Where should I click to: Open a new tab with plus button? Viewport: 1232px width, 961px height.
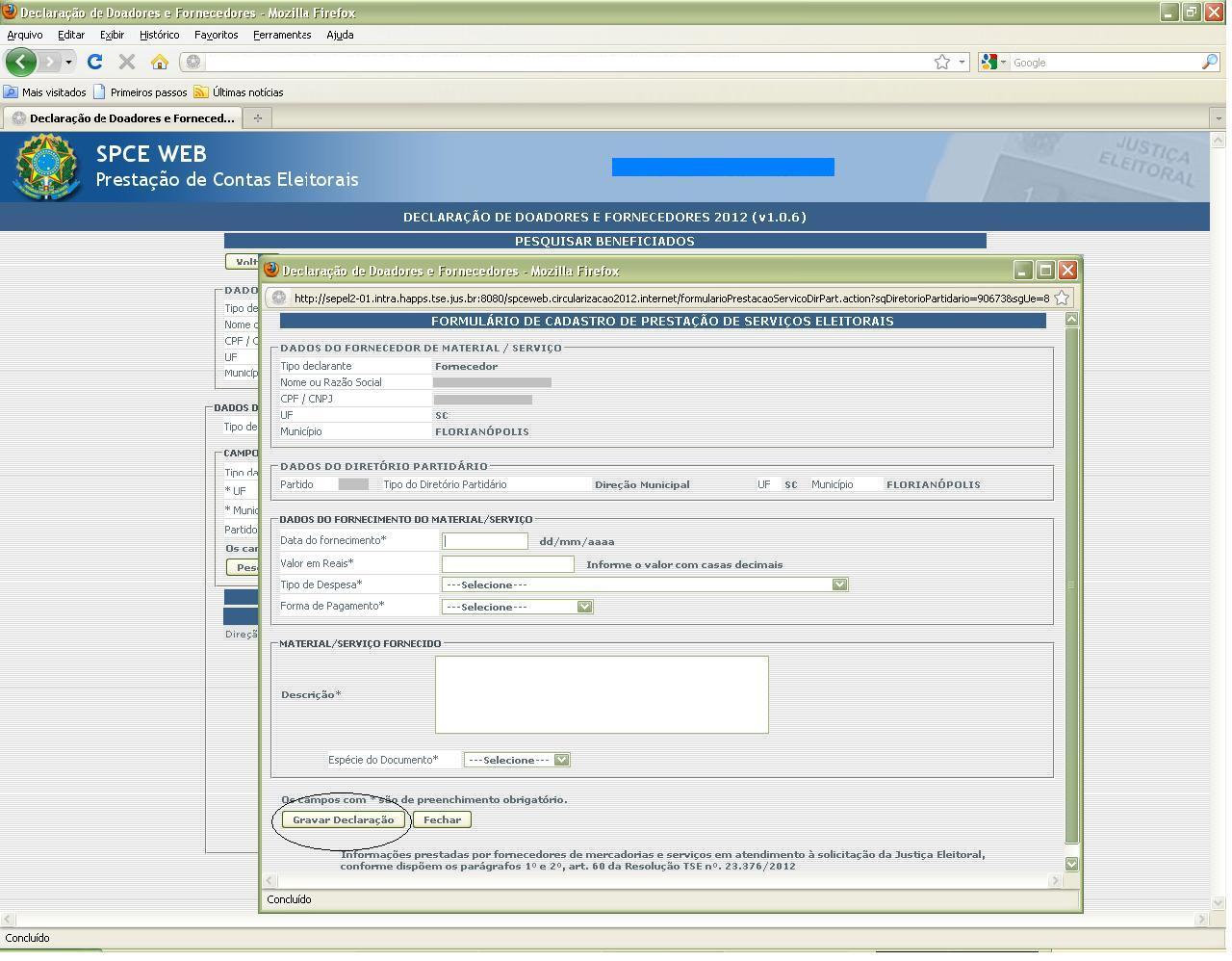point(257,118)
